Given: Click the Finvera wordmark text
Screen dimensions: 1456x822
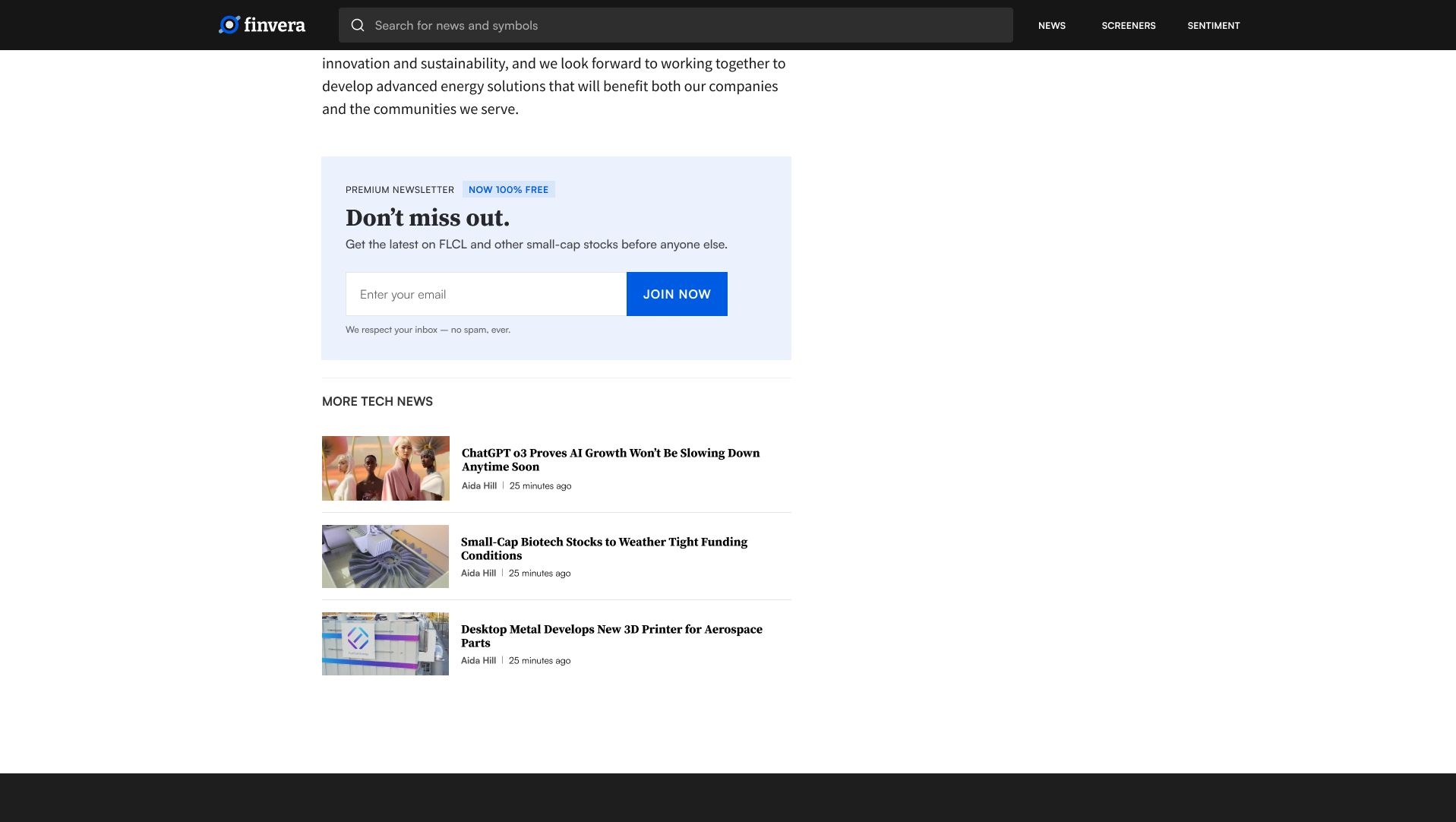Looking at the screenshot, I should (274, 25).
